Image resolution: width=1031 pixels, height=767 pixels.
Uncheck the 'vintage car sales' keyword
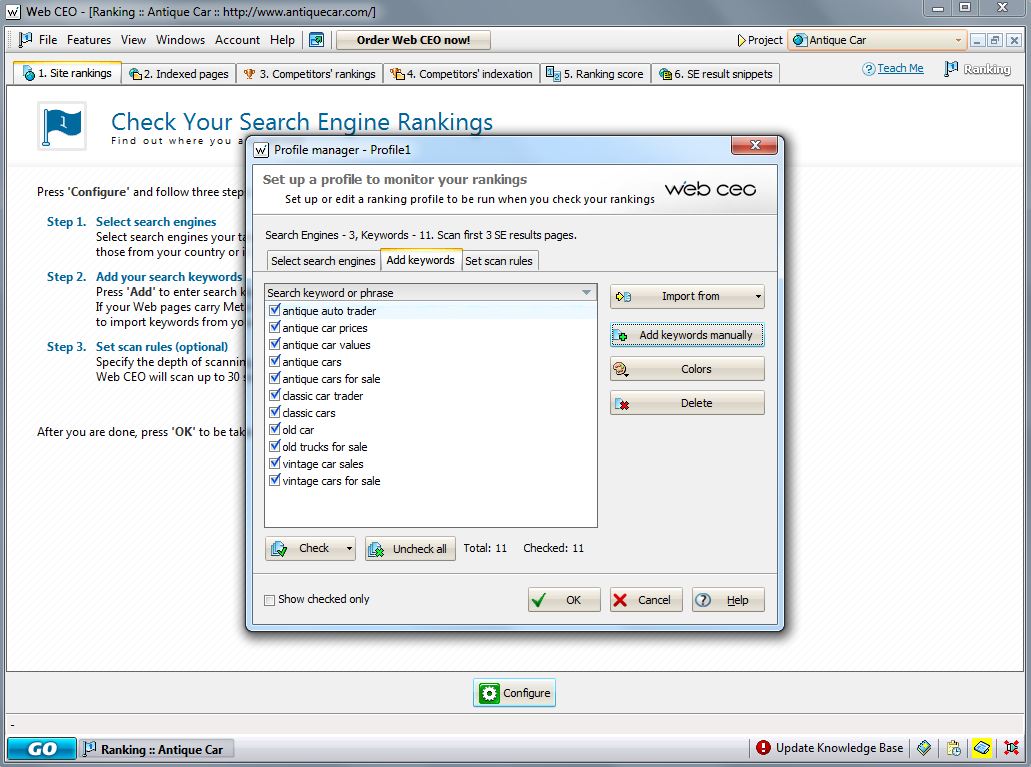pyautogui.click(x=275, y=464)
